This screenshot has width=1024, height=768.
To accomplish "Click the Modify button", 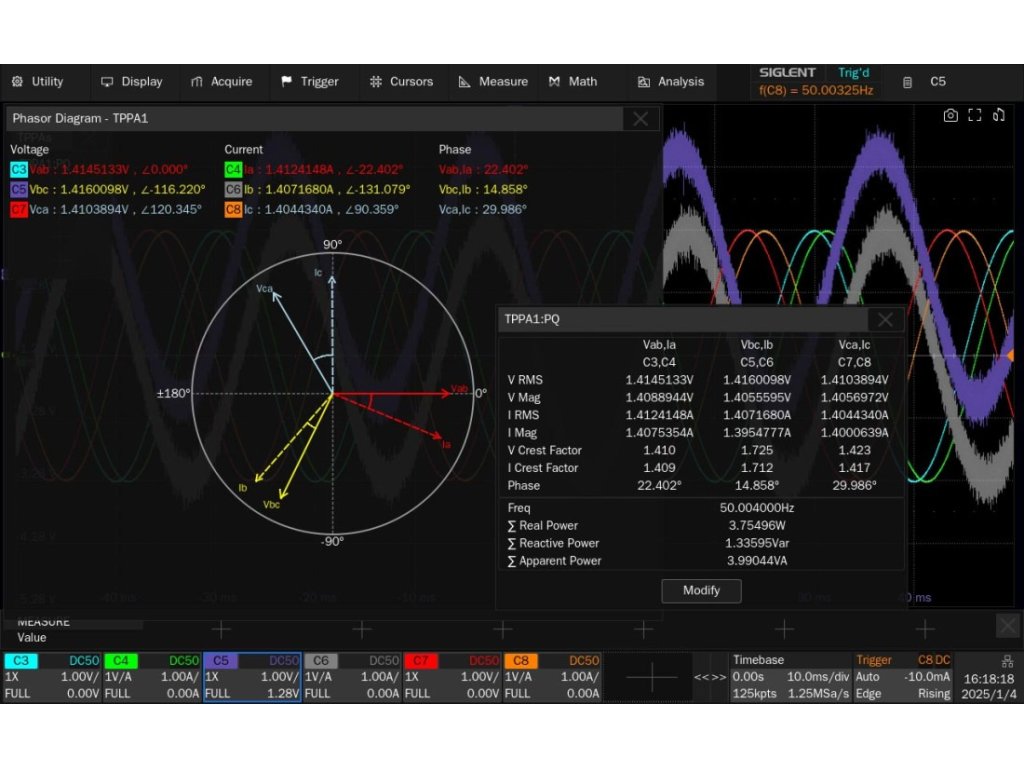I will pos(701,591).
